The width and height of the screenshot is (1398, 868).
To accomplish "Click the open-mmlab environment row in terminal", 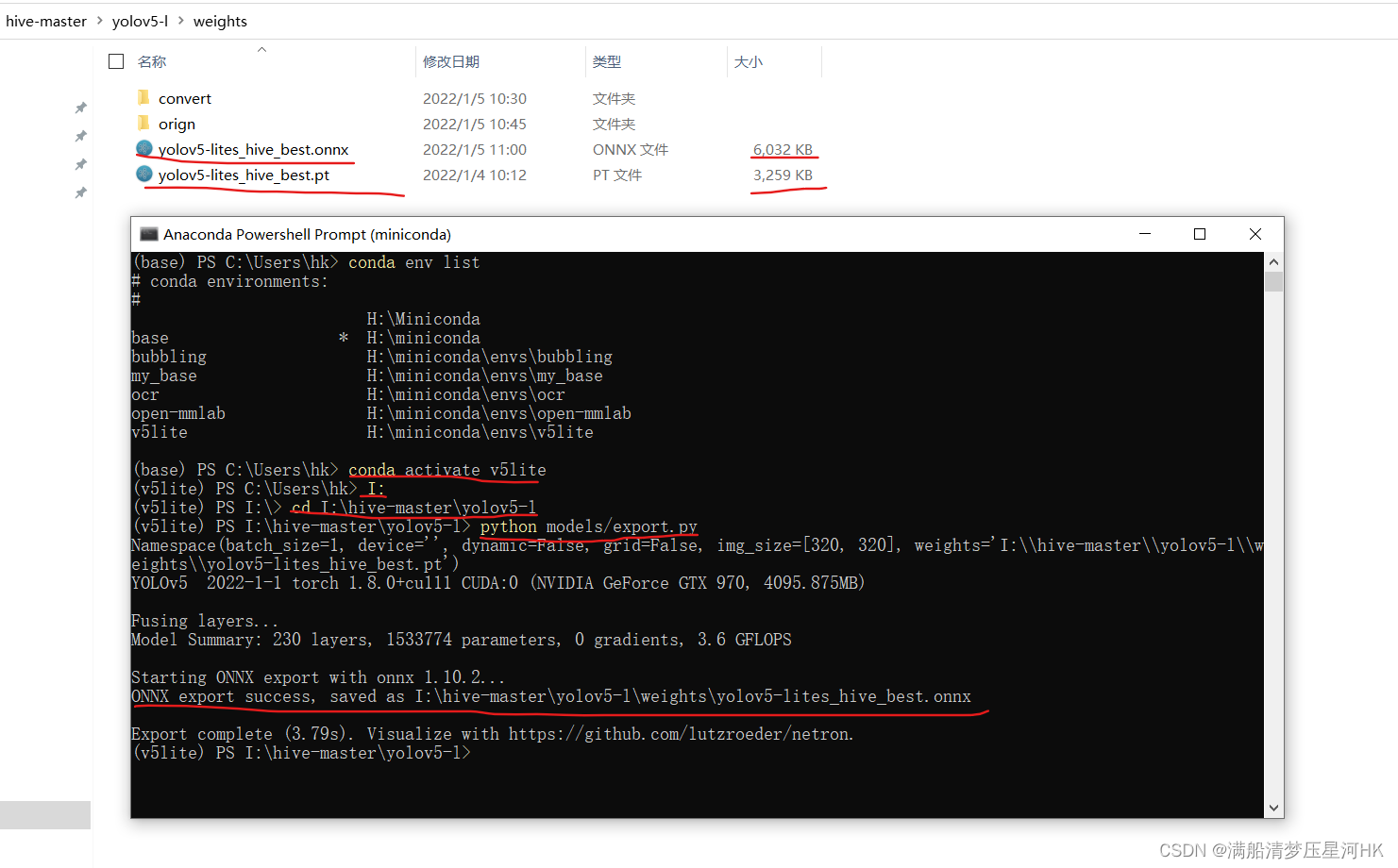I will (381, 413).
